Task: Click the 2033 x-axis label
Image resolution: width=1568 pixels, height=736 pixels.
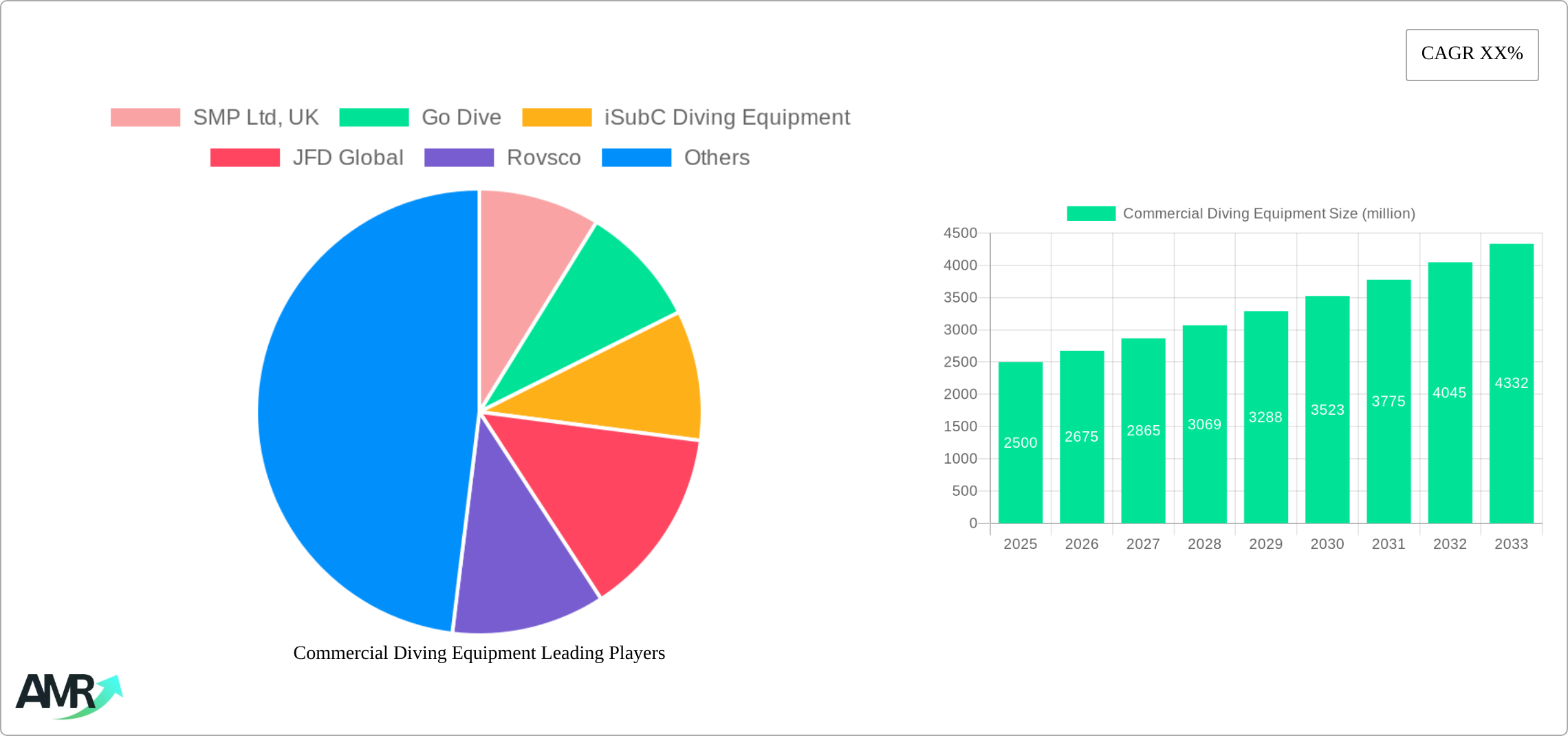Action: (x=1512, y=544)
